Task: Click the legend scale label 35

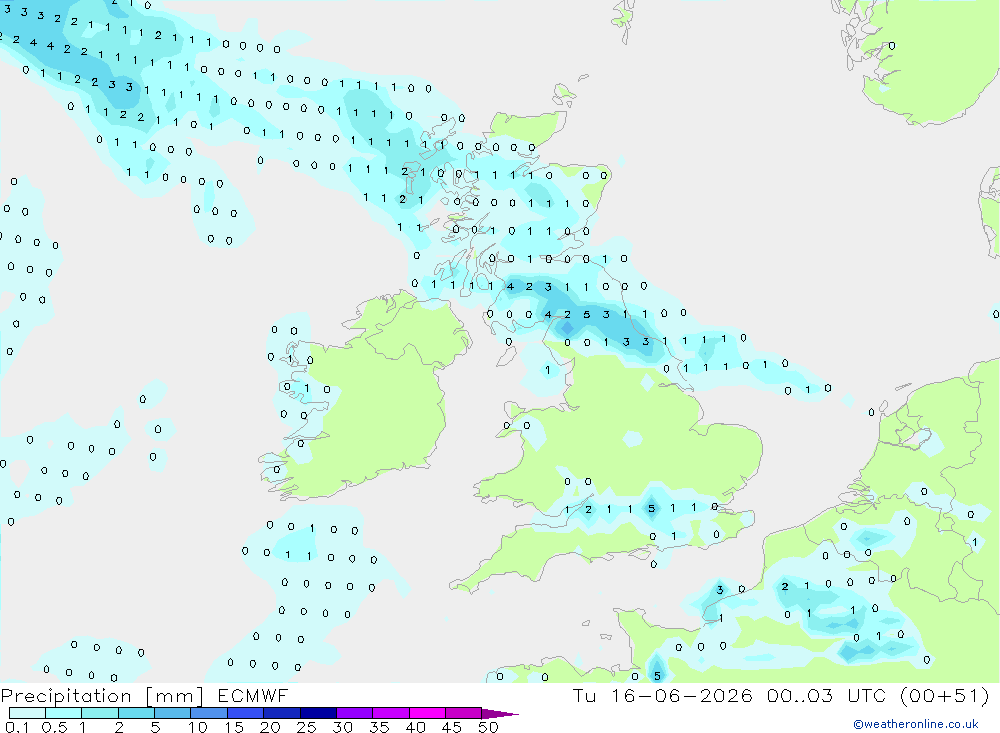Action: 379,727
